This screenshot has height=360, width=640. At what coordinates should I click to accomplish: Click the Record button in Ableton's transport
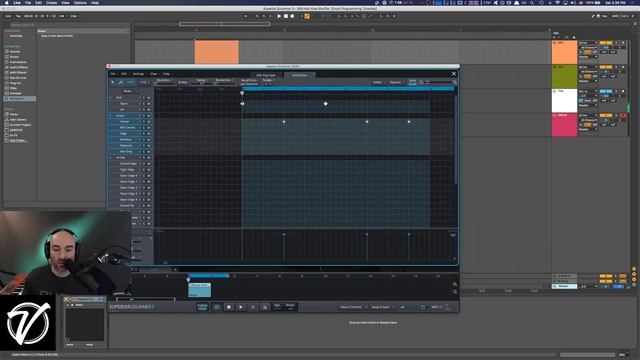pyautogui.click(x=292, y=16)
